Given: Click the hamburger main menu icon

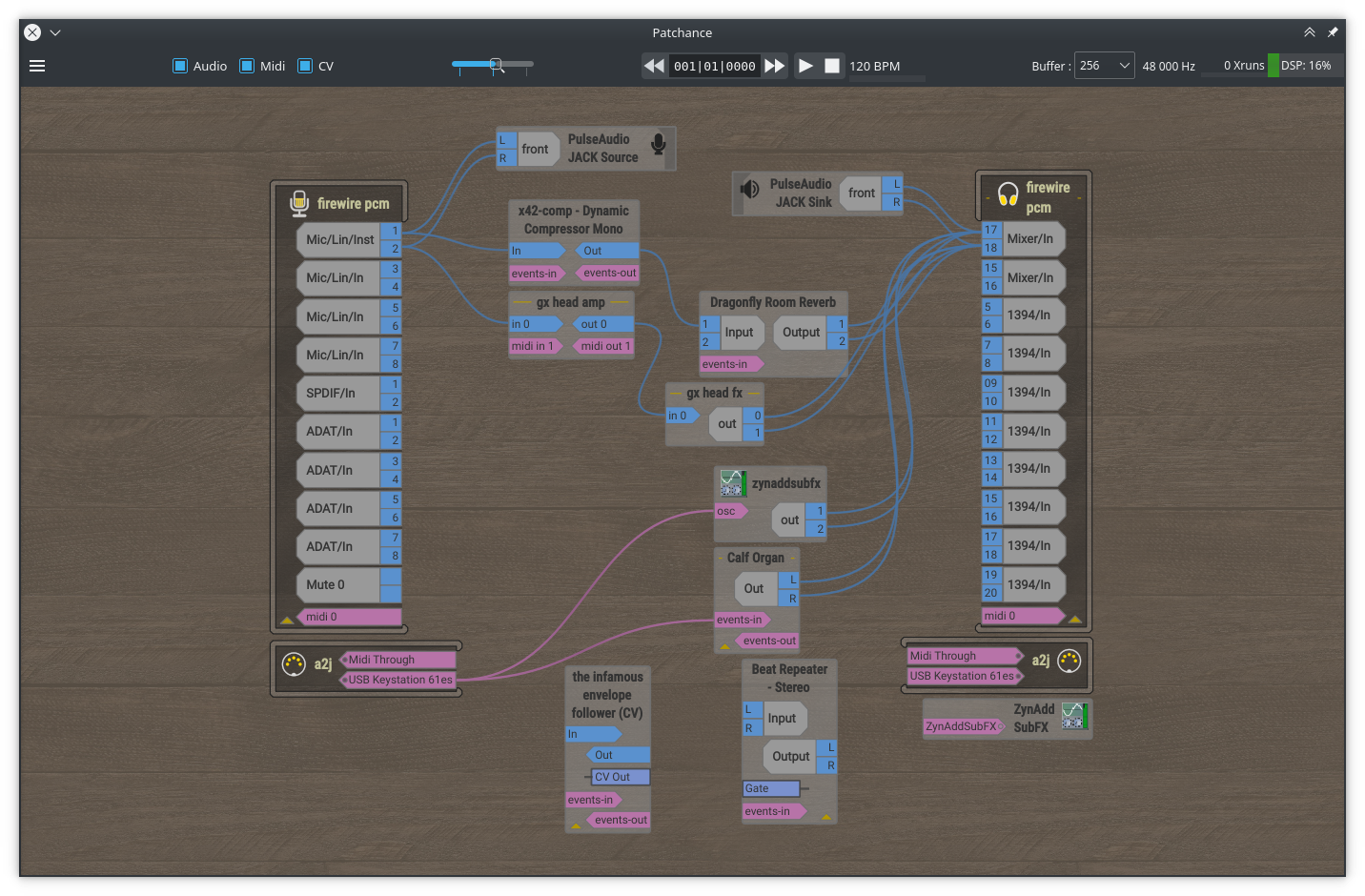Looking at the screenshot, I should click(37, 66).
